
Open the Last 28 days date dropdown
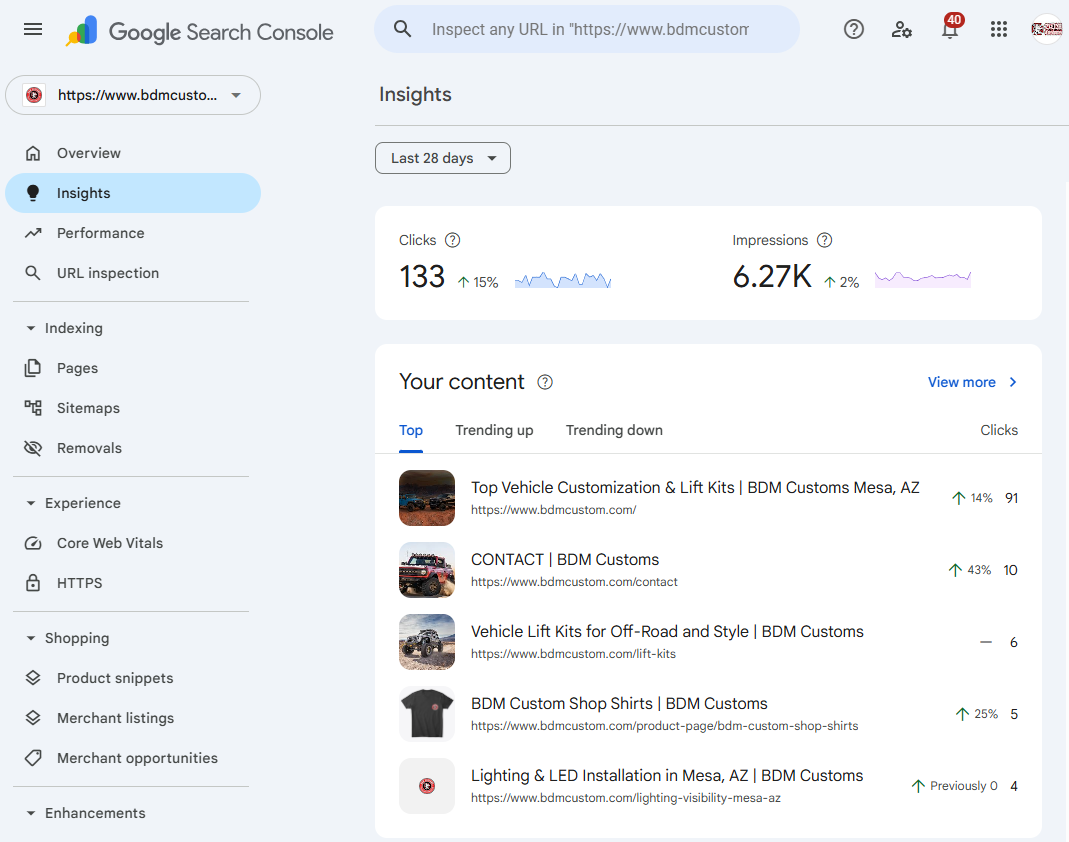pos(442,158)
